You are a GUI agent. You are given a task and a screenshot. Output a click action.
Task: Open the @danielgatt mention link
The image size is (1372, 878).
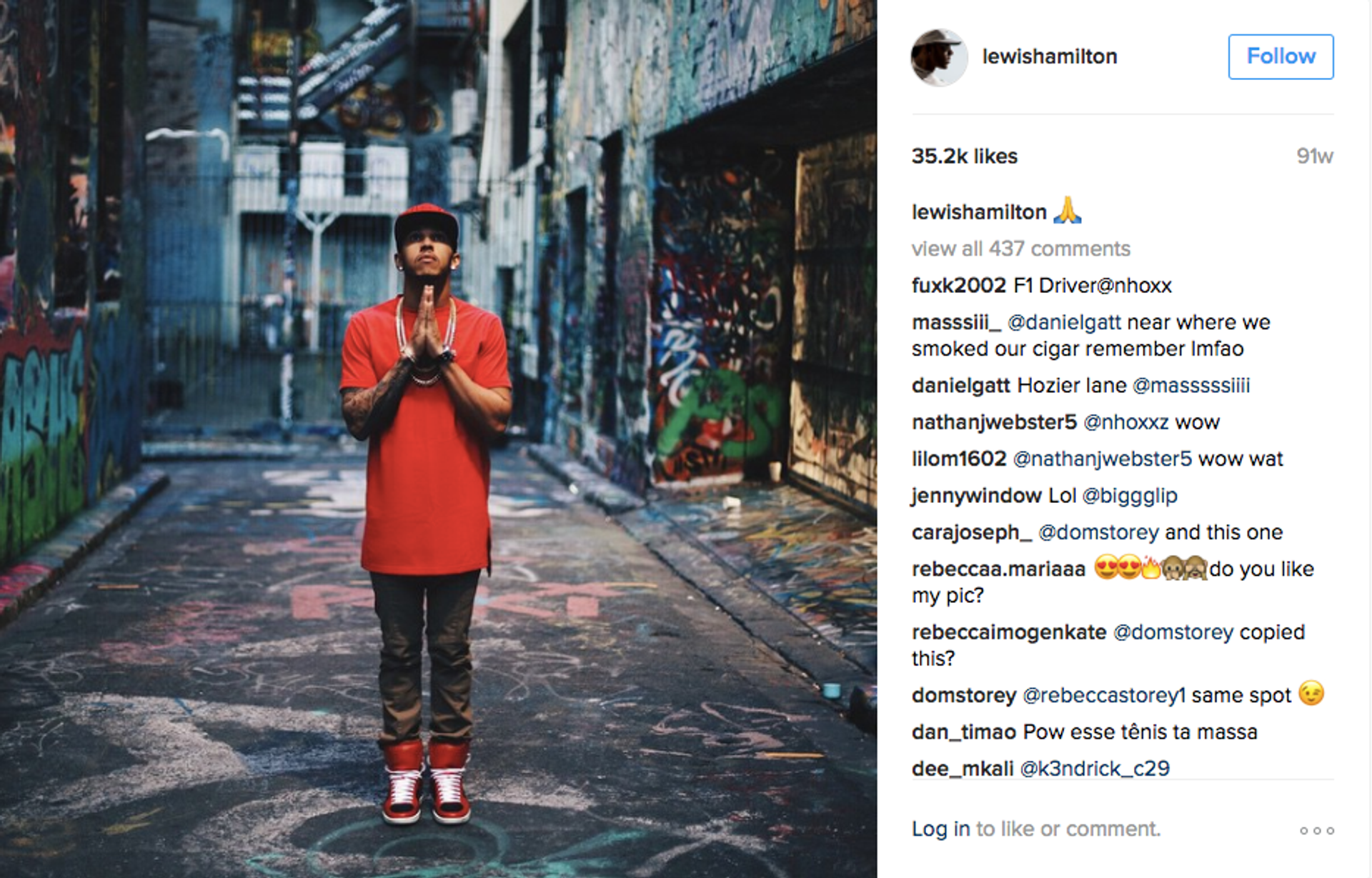point(1063,322)
